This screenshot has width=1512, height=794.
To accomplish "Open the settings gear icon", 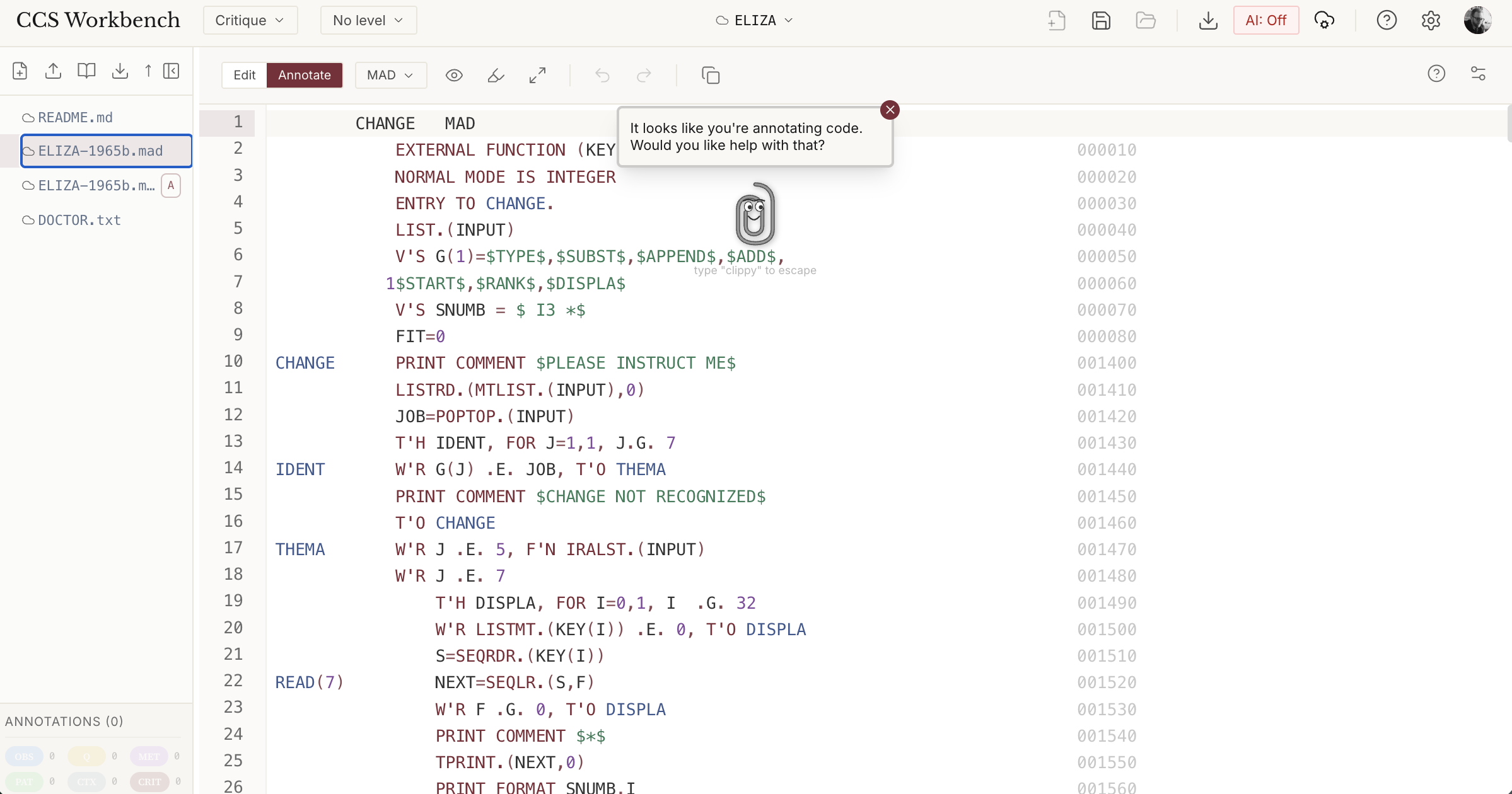I will coord(1431,21).
